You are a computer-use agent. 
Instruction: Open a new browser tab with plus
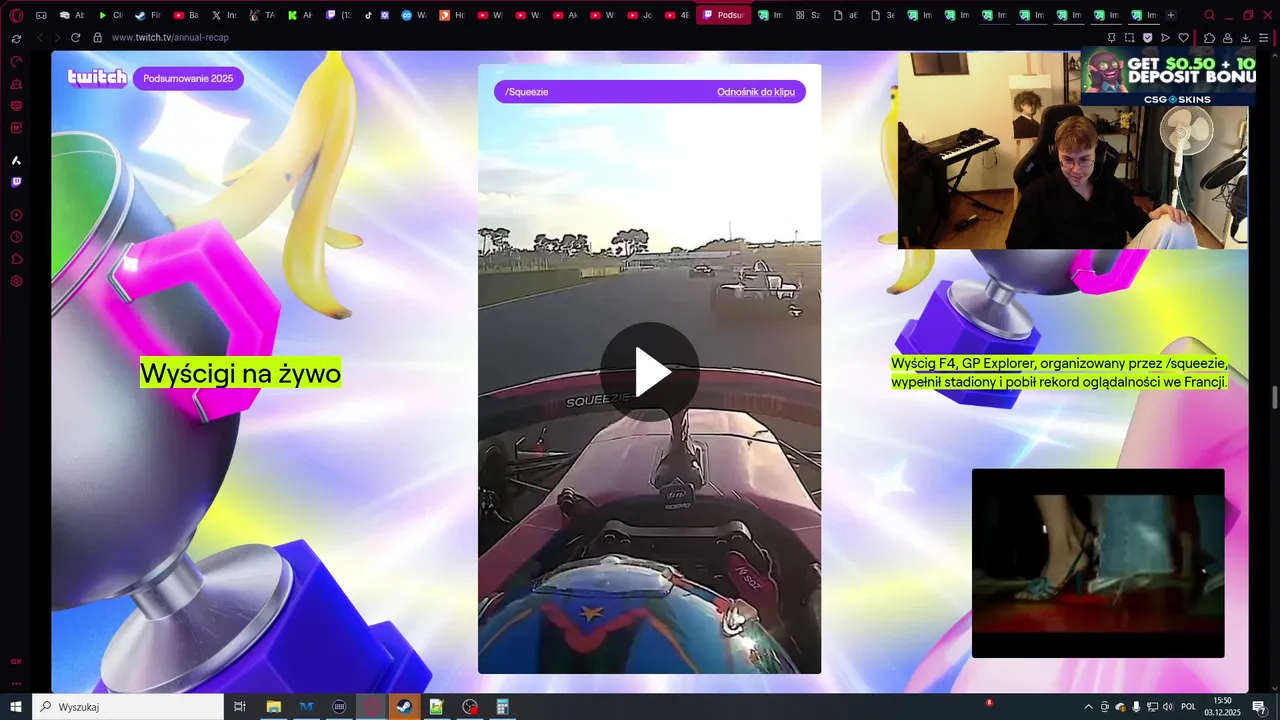(x=1171, y=15)
